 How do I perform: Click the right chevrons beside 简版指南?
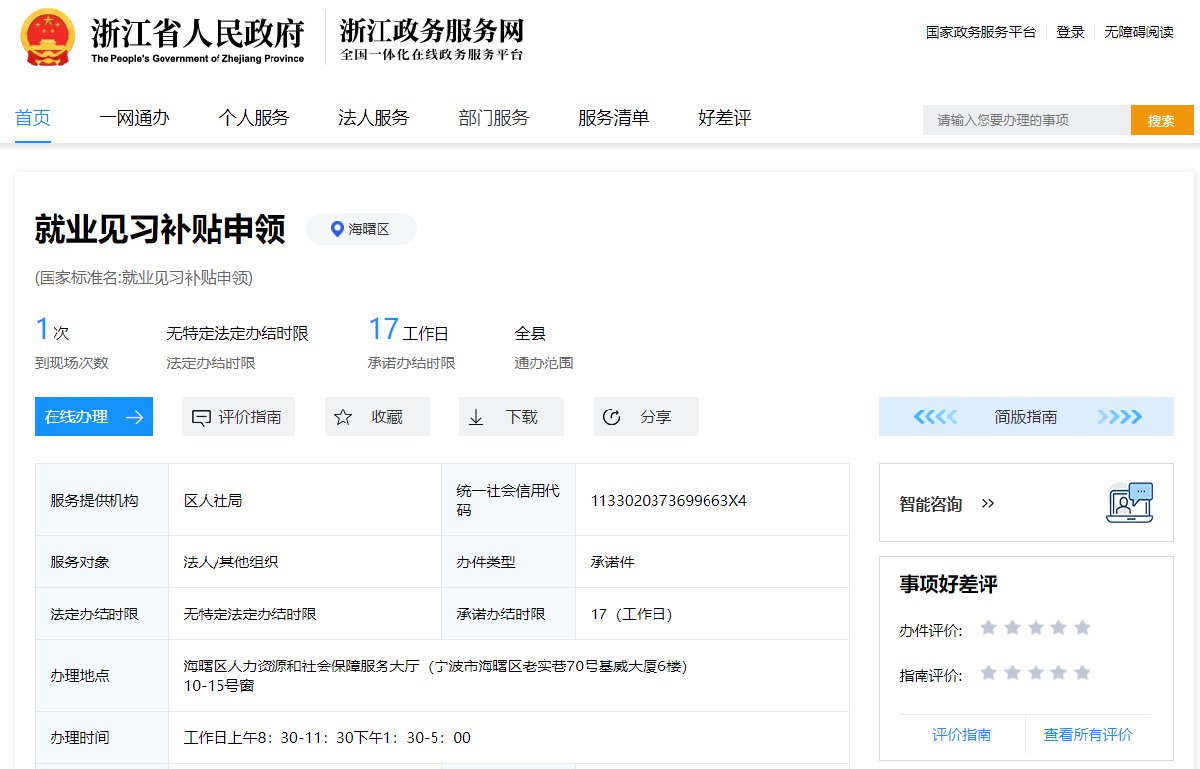click(x=1119, y=417)
